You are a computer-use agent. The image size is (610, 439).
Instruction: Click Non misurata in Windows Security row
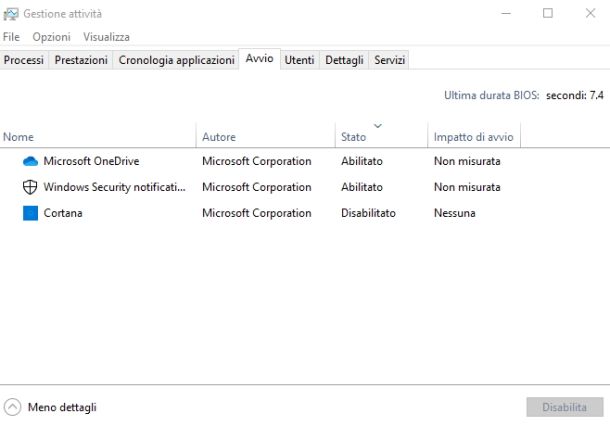467,187
